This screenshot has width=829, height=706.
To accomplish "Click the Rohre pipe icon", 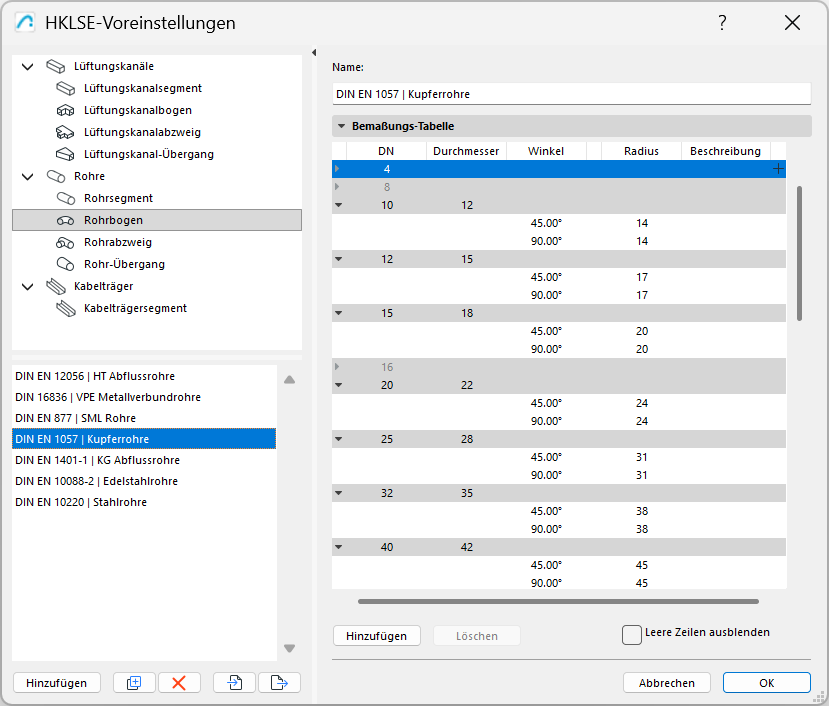I will pos(56,176).
